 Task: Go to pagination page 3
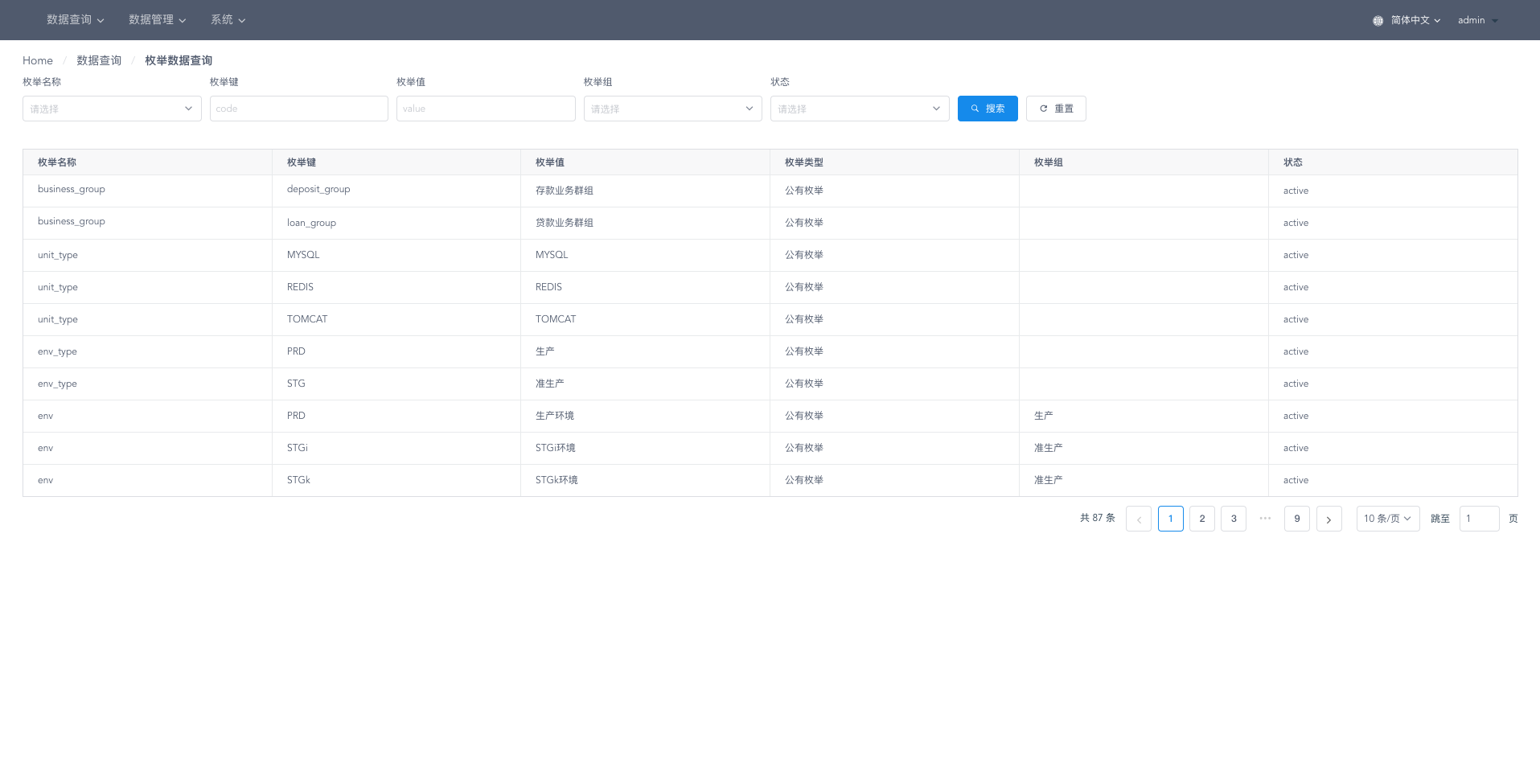pos(1234,519)
